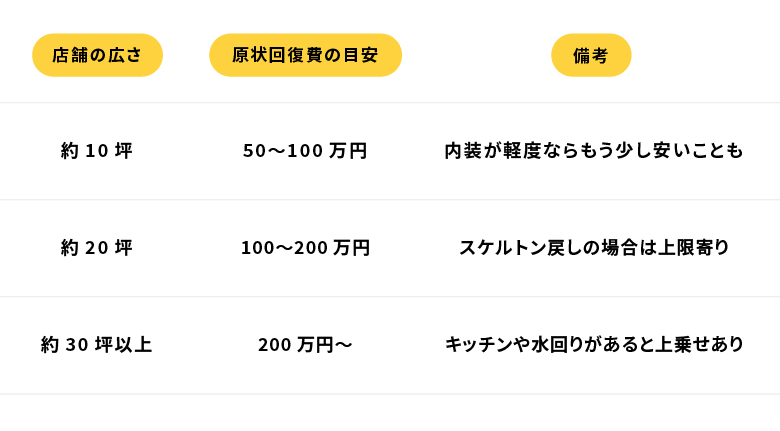Select the 備考 column header pill
This screenshot has height=431, width=780.
(591, 55)
